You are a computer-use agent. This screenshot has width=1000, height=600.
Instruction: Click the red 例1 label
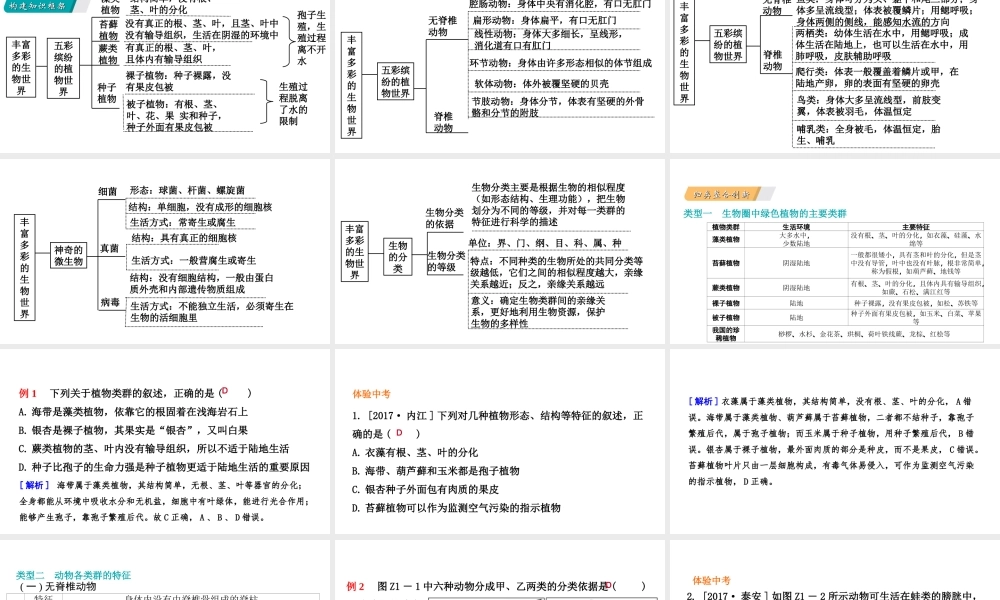(x=28, y=393)
